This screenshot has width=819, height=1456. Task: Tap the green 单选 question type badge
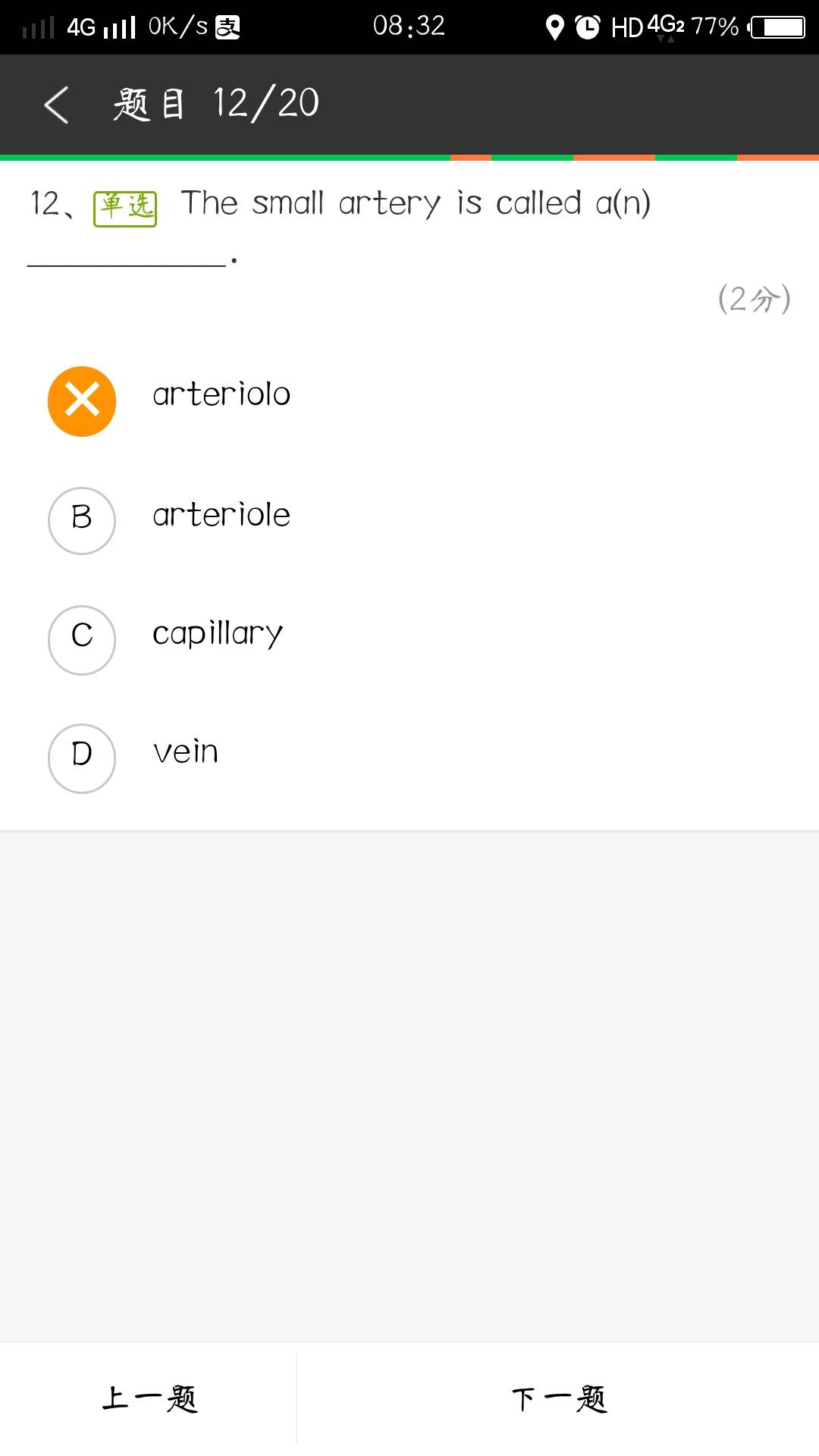[125, 209]
